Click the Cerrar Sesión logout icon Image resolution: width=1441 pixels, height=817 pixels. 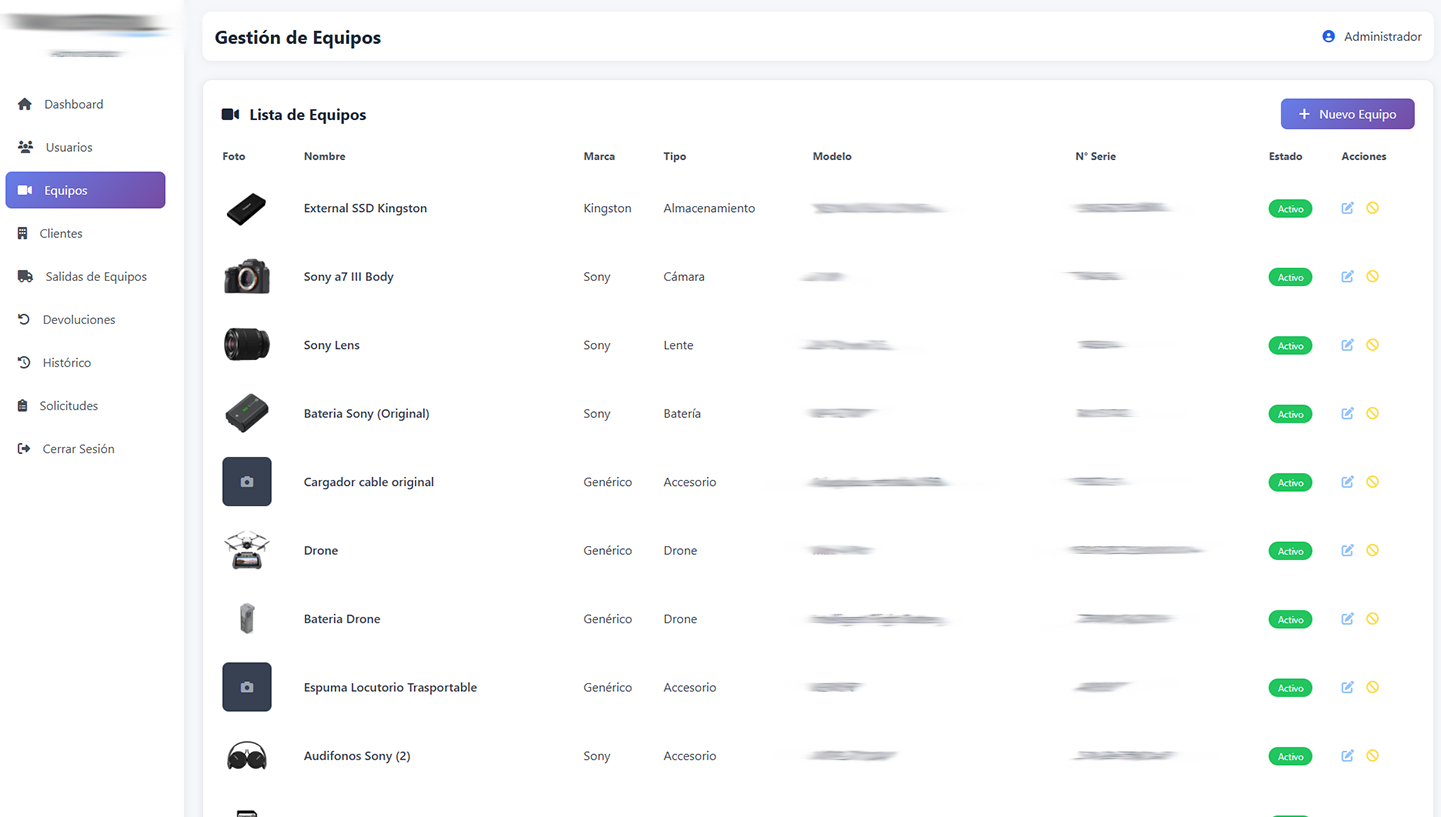(22, 448)
